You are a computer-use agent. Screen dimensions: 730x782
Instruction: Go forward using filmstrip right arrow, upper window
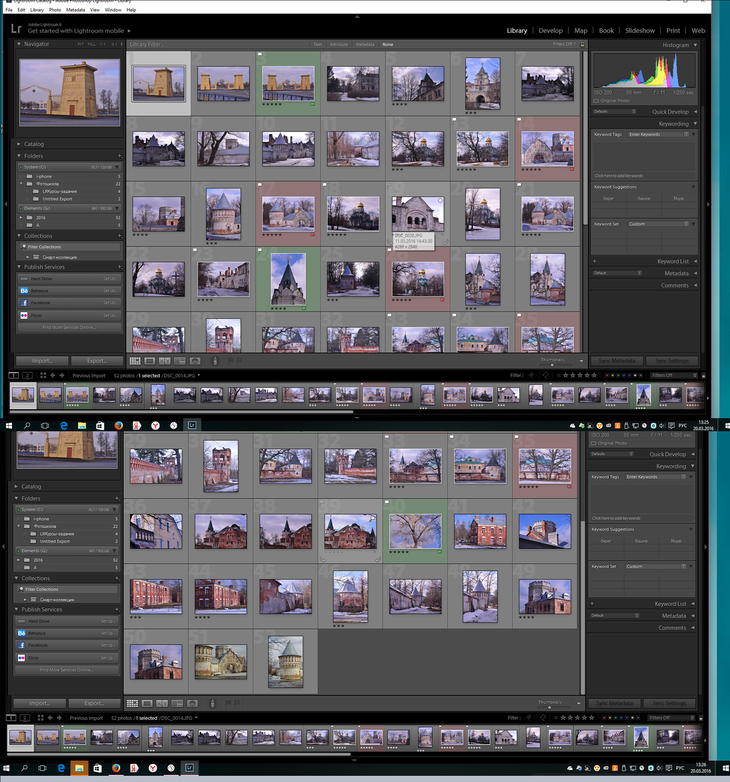(x=62, y=375)
